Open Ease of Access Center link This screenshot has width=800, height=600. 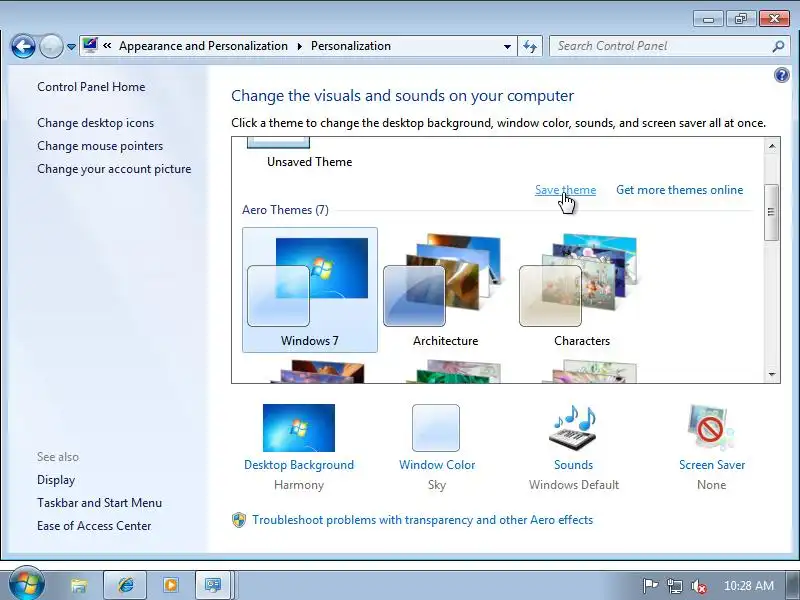94,526
